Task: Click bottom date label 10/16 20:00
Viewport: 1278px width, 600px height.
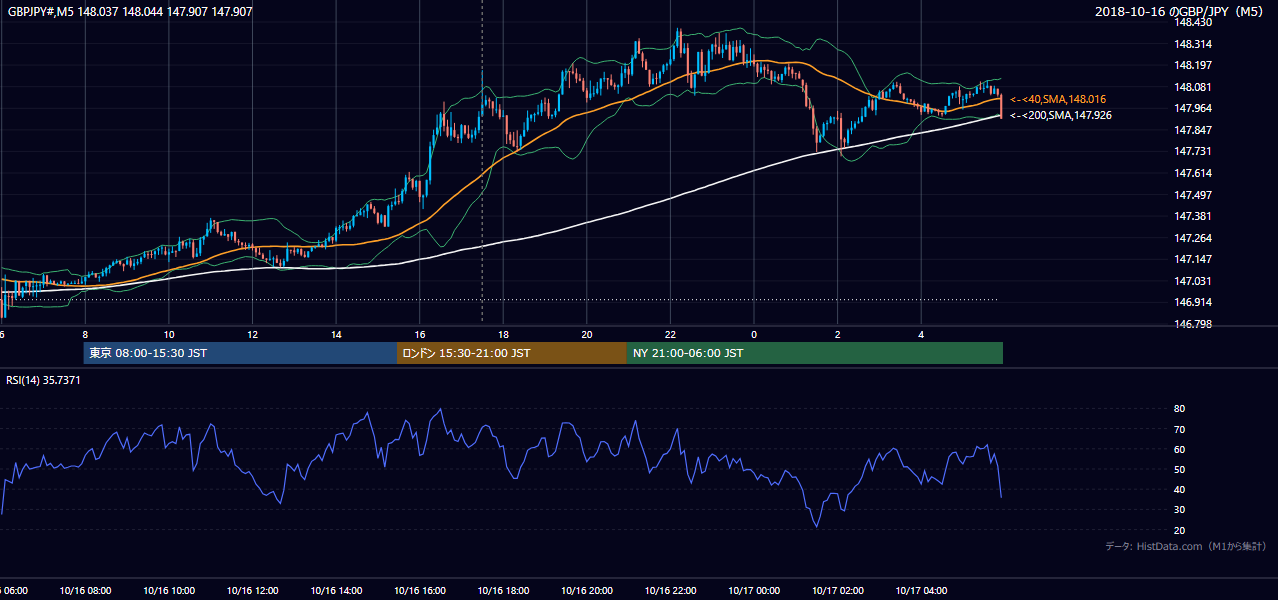Action: pos(587,591)
